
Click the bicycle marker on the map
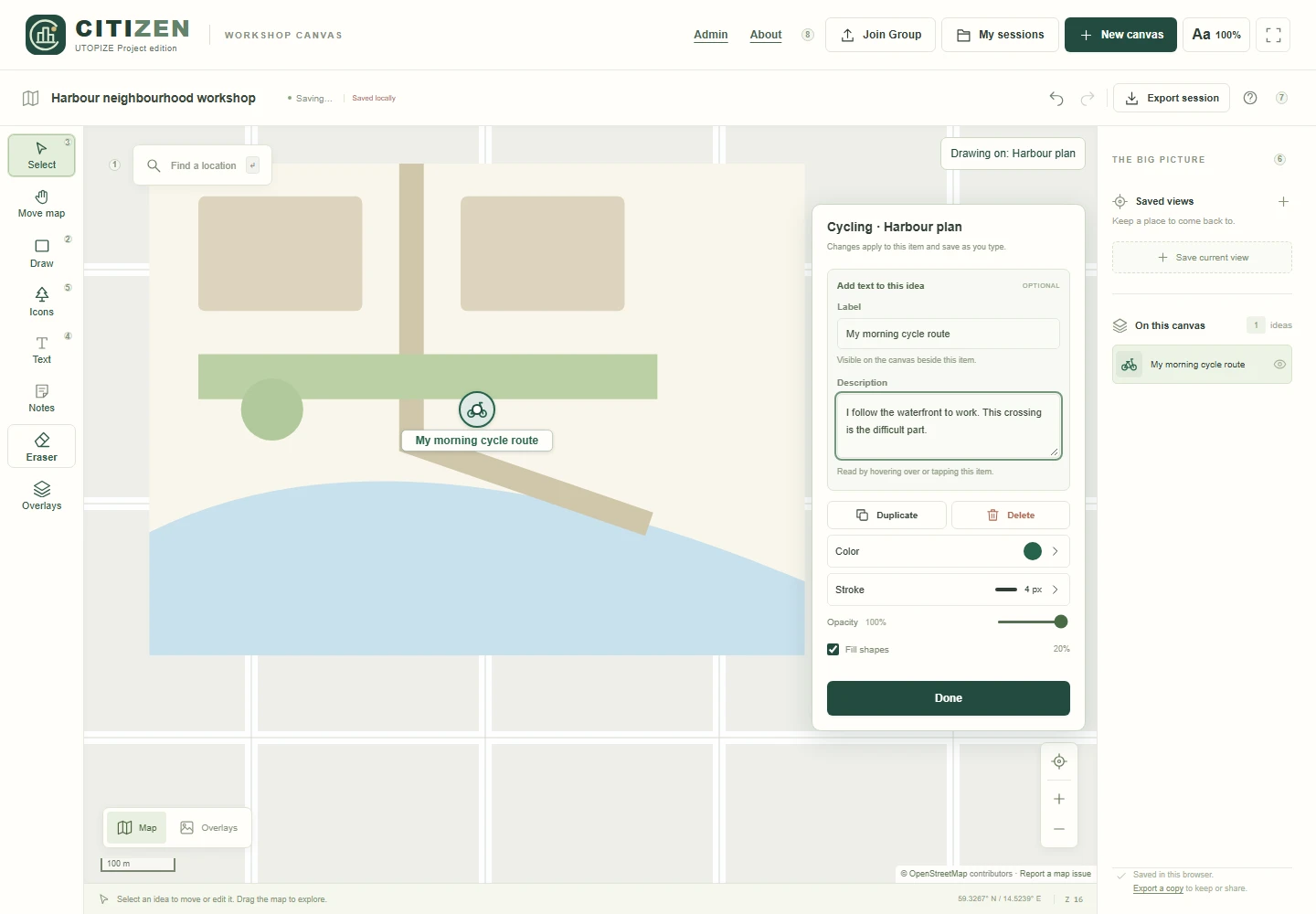tap(477, 410)
